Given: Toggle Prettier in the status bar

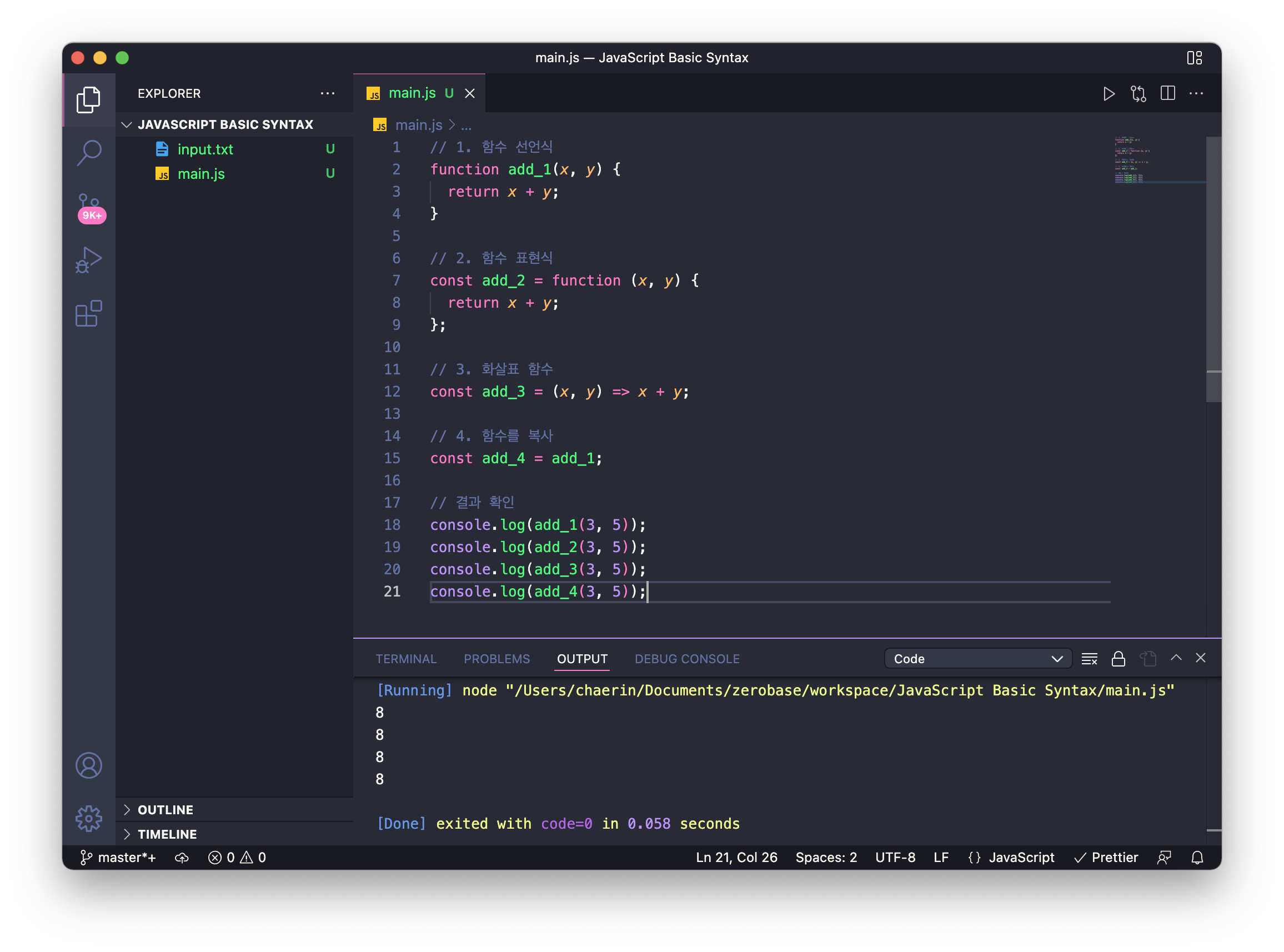Looking at the screenshot, I should [x=1106, y=858].
